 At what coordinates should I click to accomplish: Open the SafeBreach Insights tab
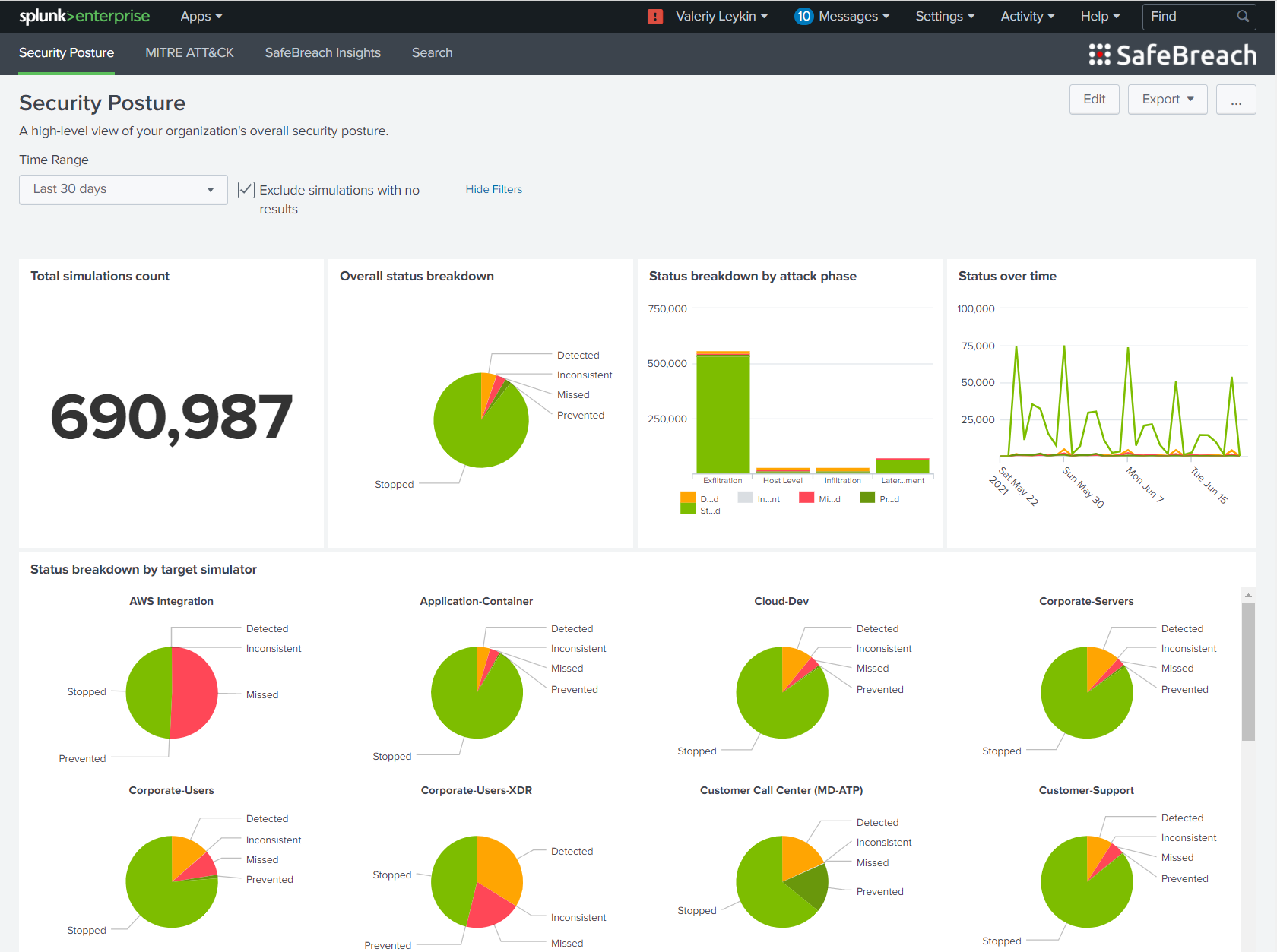tap(322, 53)
